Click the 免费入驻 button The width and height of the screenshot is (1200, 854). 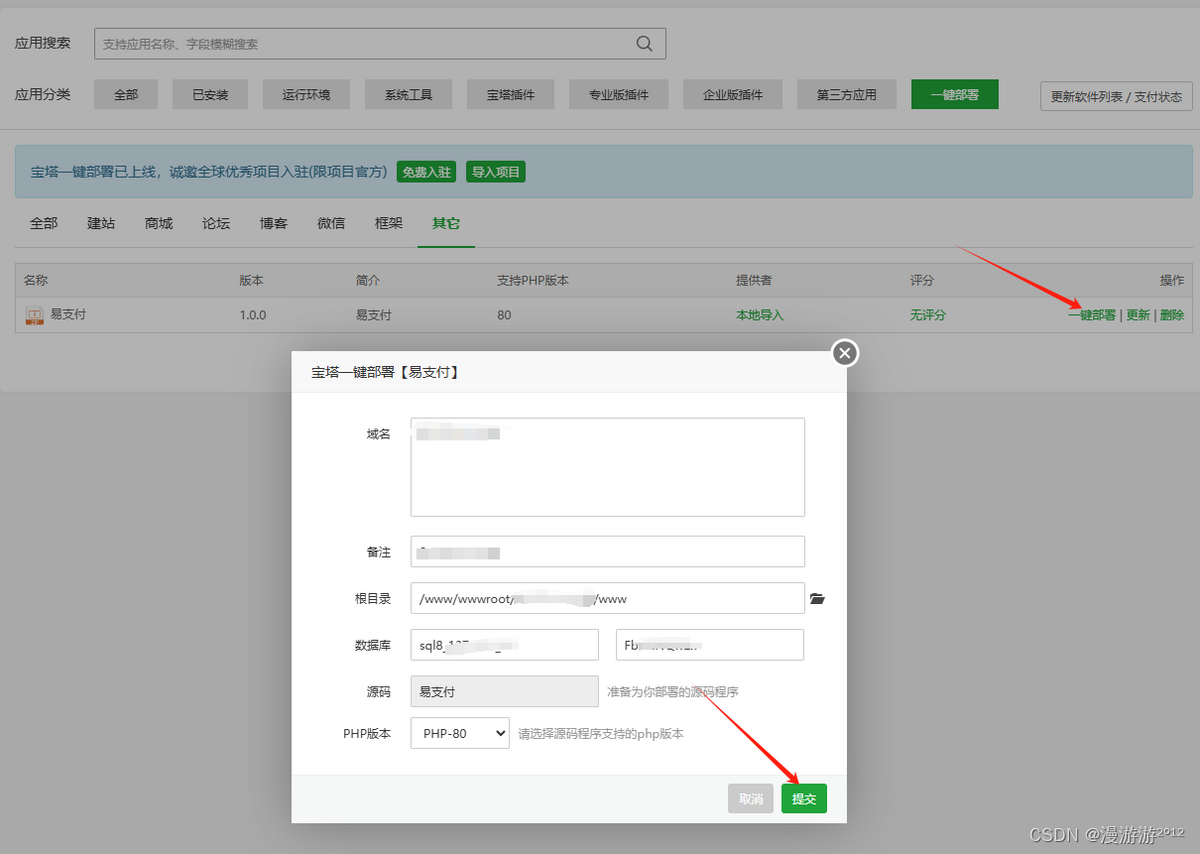click(x=427, y=172)
